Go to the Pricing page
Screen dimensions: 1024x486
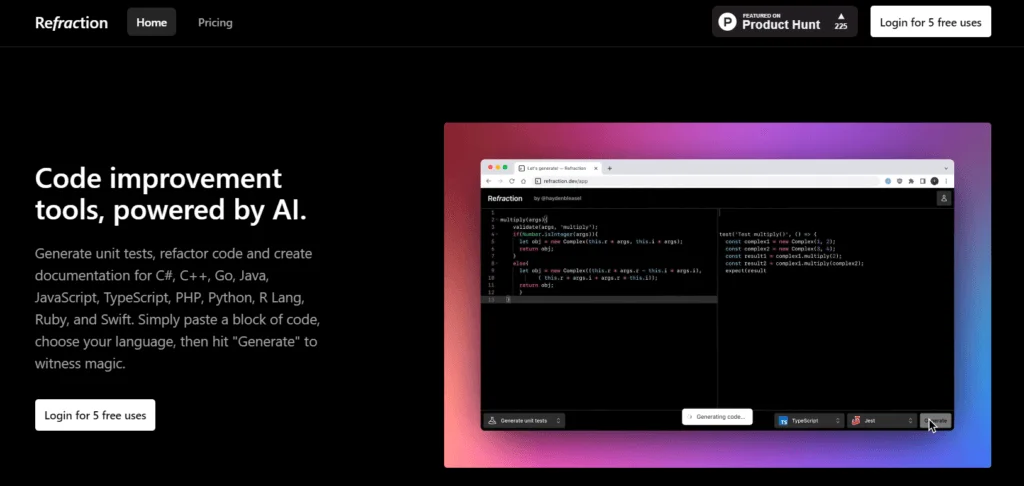[x=215, y=22]
